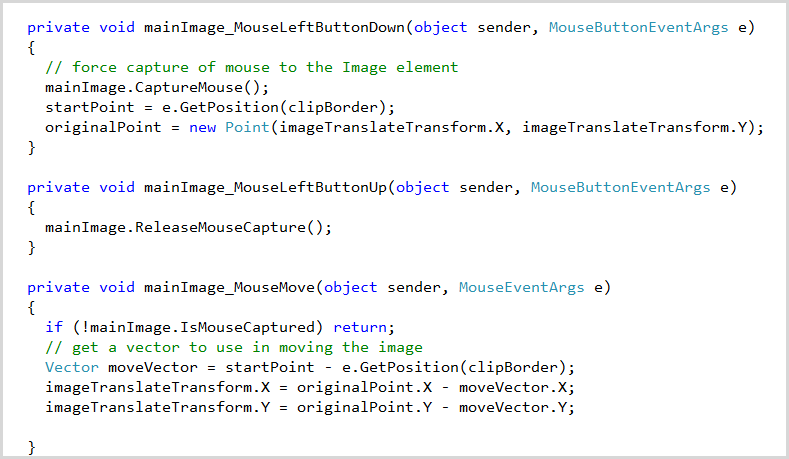Click the mainImage_MouseMove method name
789x459 pixels.
tap(229, 287)
